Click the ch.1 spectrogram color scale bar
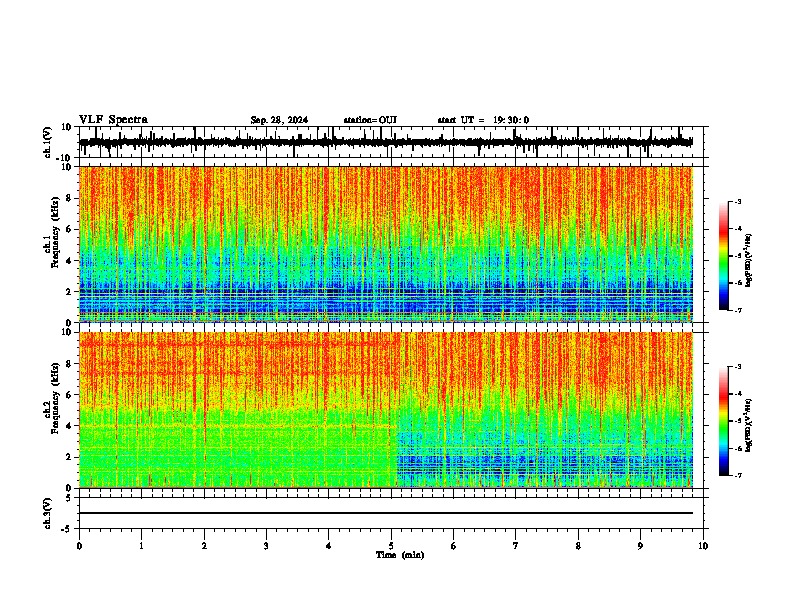This screenshot has width=792, height=612. (723, 256)
